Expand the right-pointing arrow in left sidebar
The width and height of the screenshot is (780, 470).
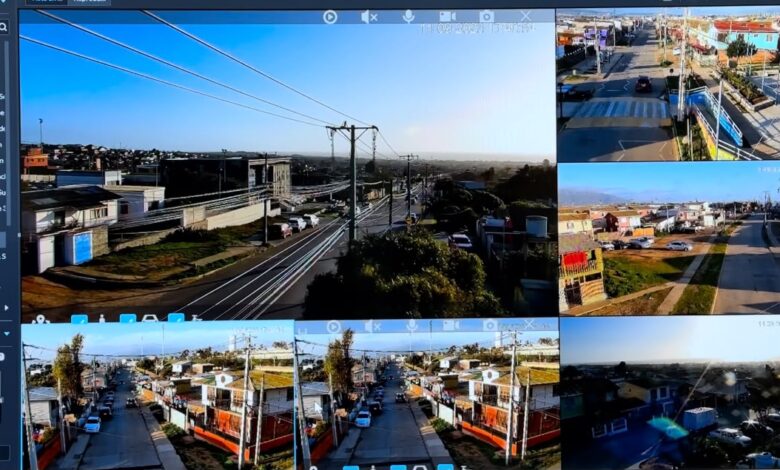point(6,308)
